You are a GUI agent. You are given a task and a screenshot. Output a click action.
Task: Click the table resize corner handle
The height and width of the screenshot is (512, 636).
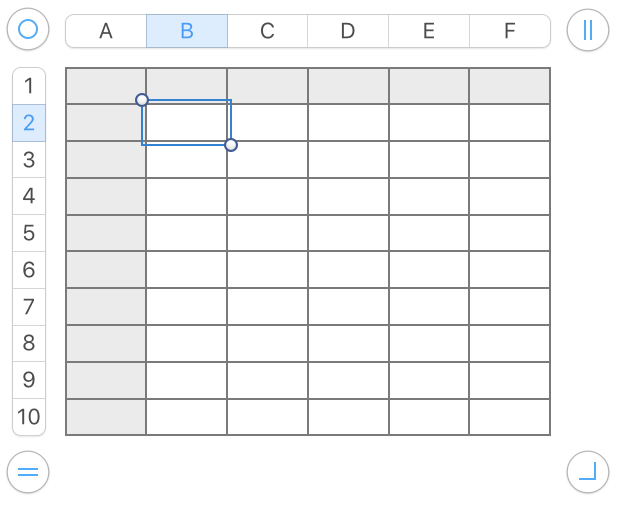click(587, 472)
